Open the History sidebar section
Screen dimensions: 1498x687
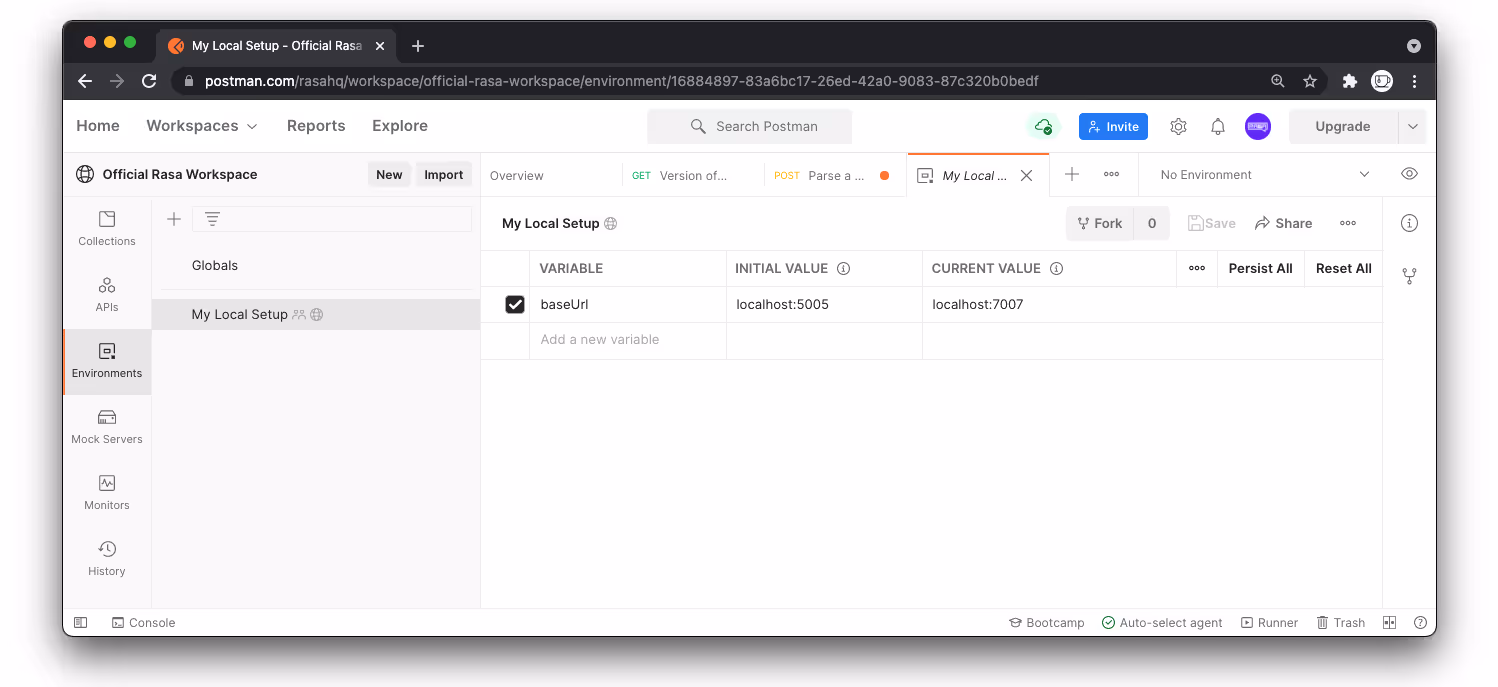(107, 559)
